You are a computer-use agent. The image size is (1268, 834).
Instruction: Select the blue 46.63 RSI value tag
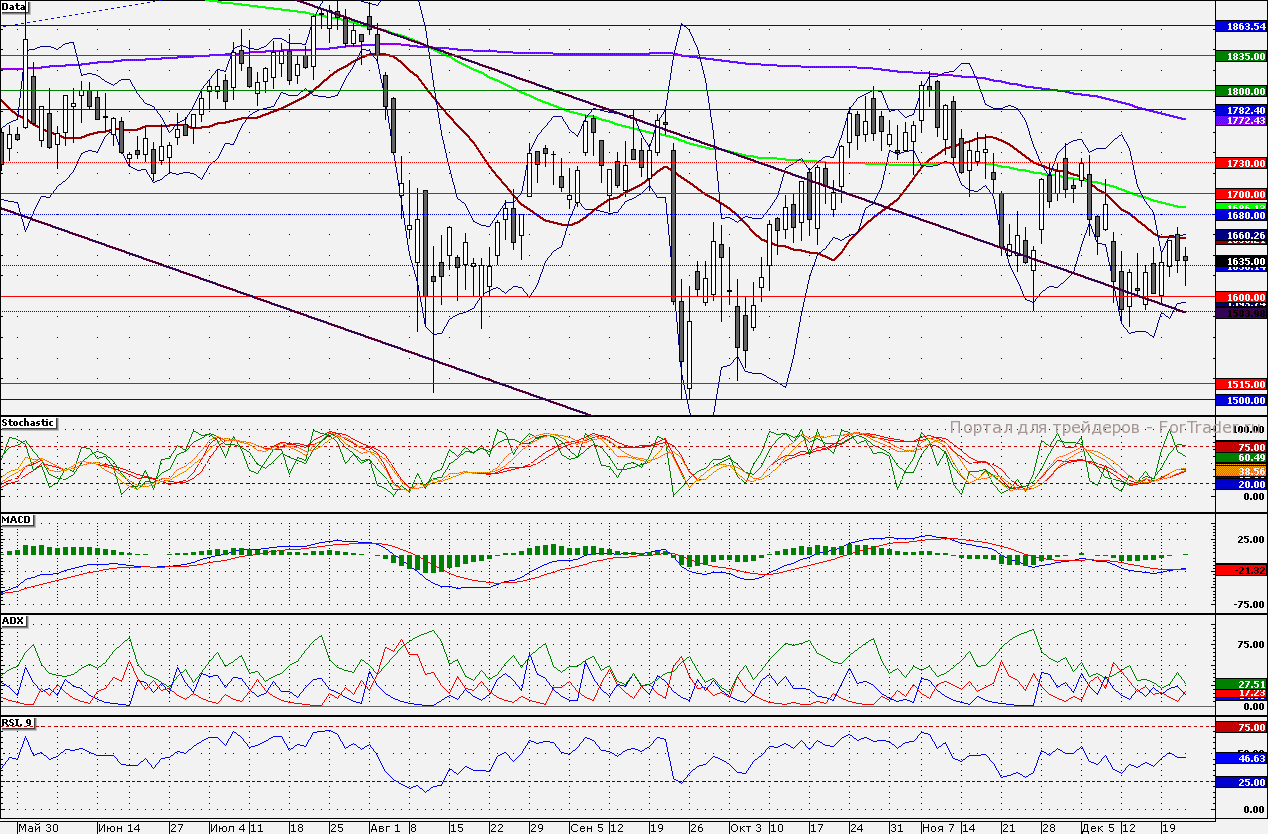point(1239,759)
